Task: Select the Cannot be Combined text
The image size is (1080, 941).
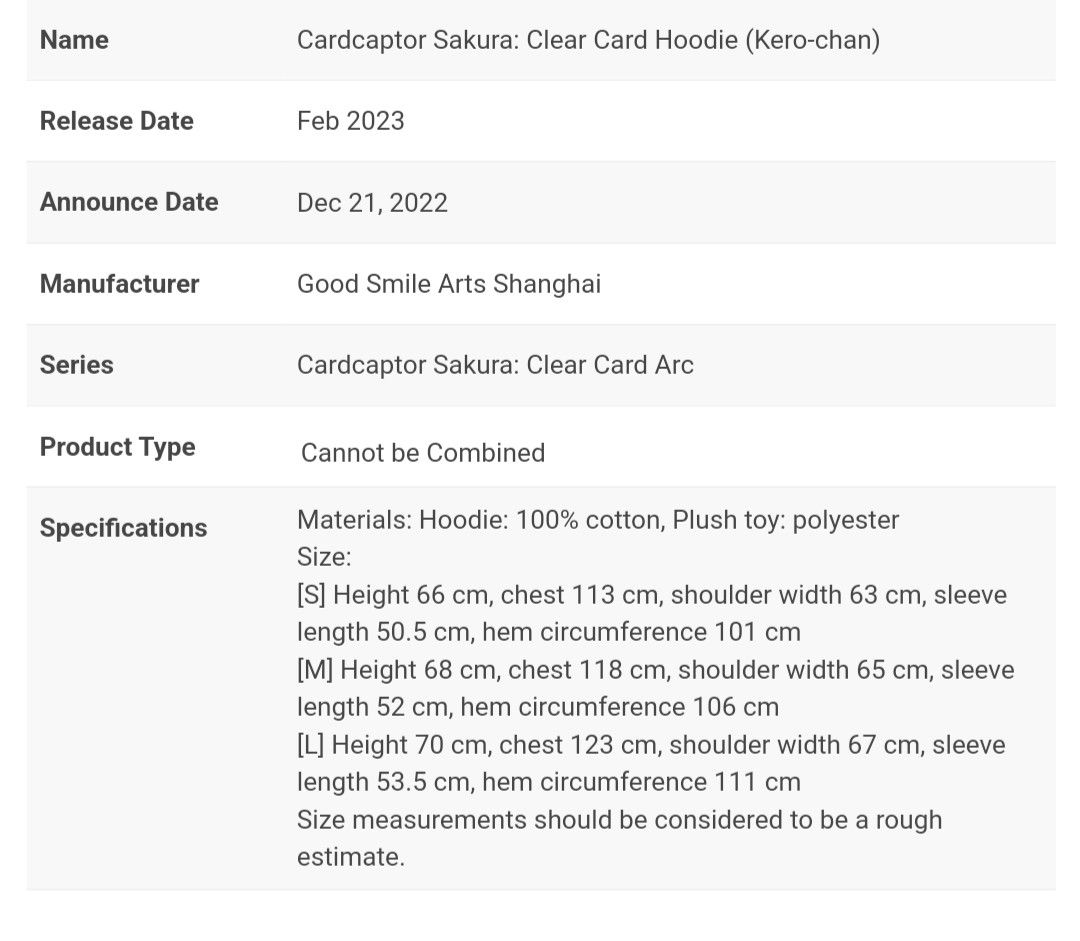Action: [x=422, y=453]
